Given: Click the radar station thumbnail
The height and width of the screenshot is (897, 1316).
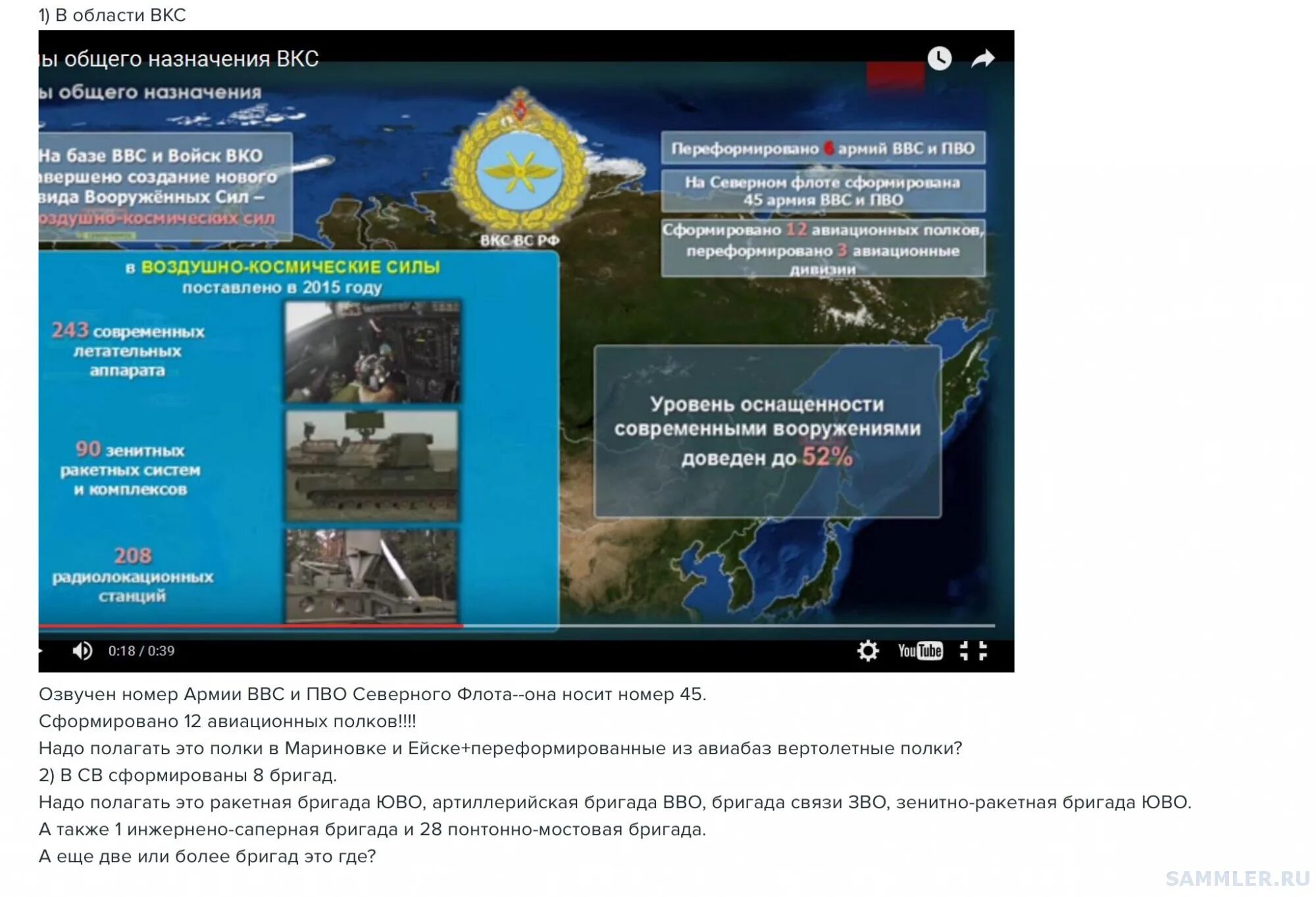Looking at the screenshot, I should click(372, 575).
